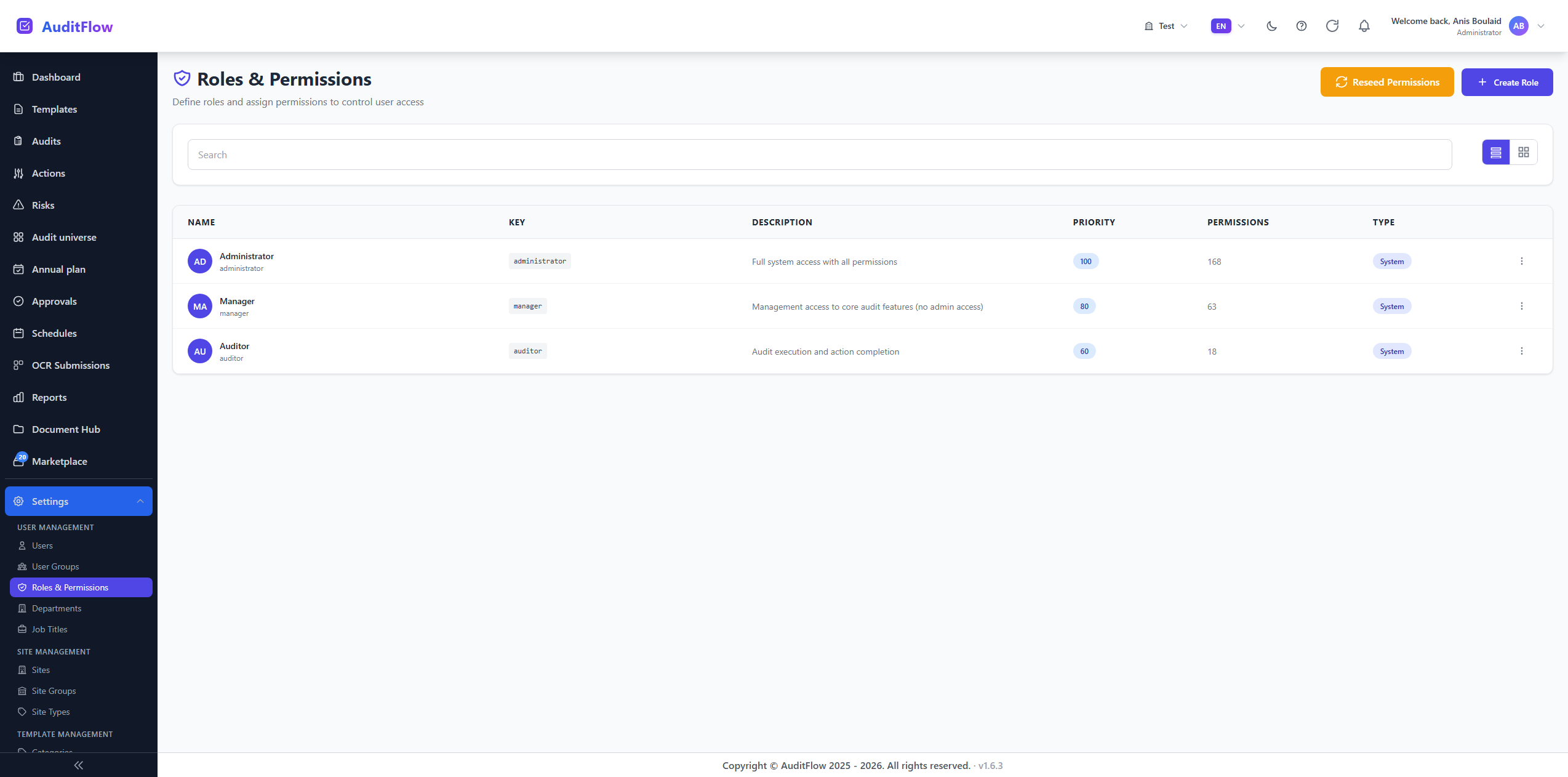Open notifications bell
This screenshot has width=1568, height=777.
click(1364, 26)
